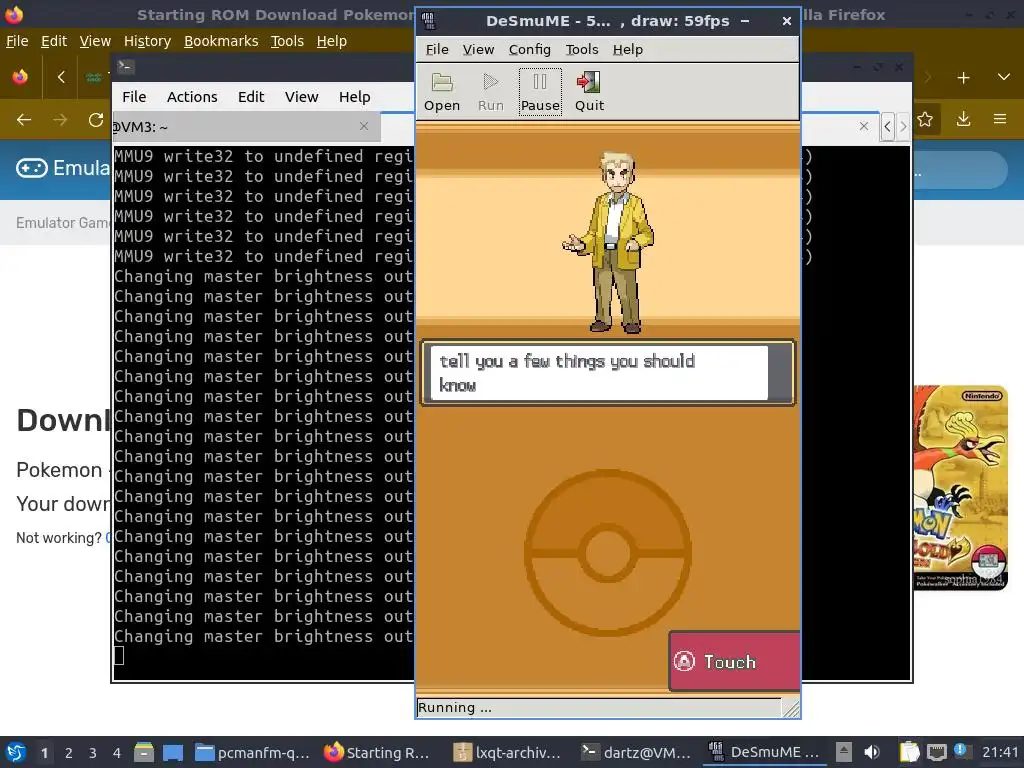Screen dimensions: 1024x768
Task: Select the @VM3: ~ terminal tab
Action: tap(246, 127)
